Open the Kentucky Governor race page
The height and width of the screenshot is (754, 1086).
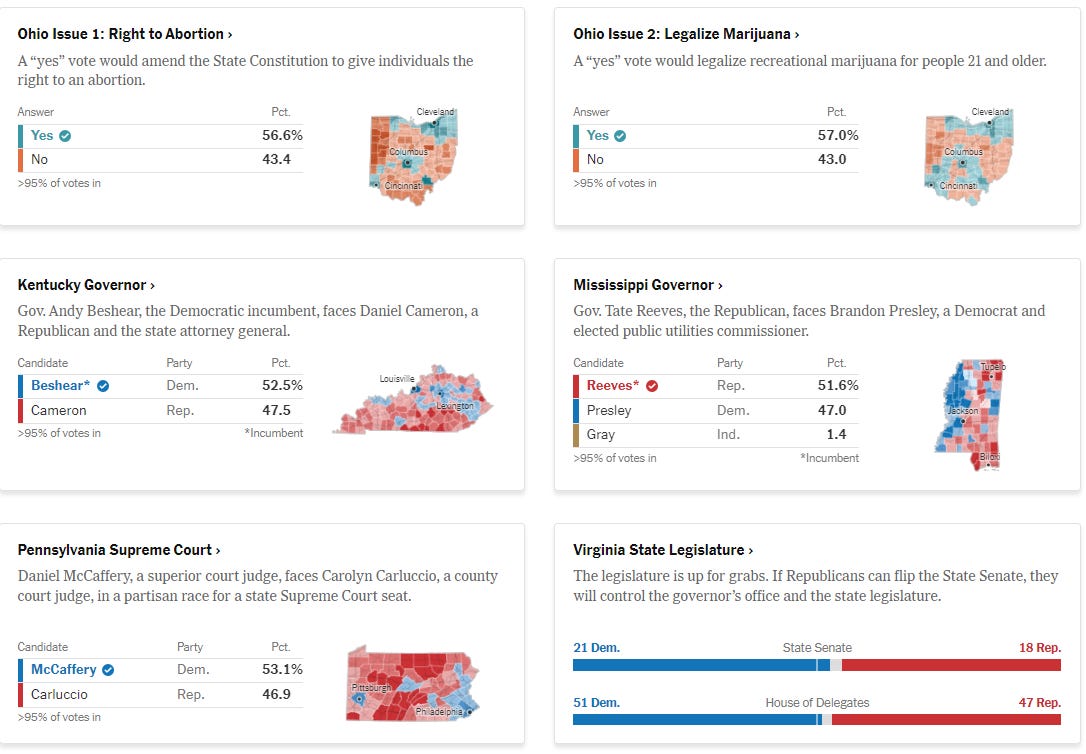86,285
